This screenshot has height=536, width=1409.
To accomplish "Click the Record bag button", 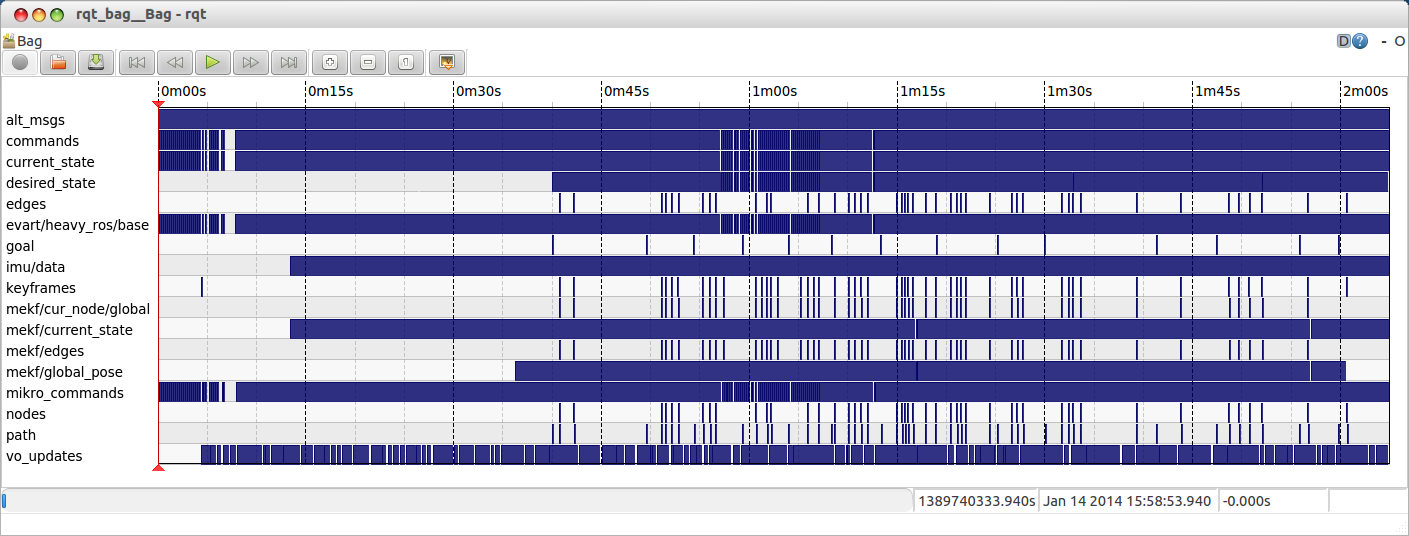I will pyautogui.click(x=20, y=62).
